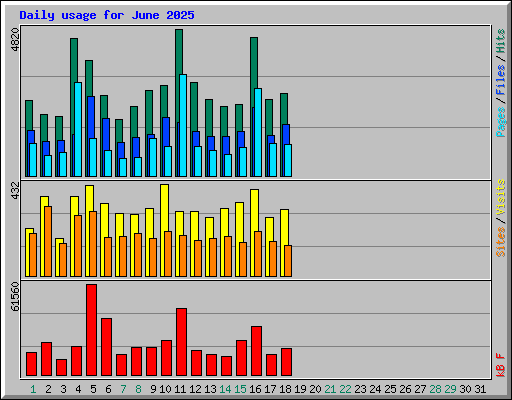Image resolution: width=512 pixels, height=400 pixels.
Task: Select the orange Sites bar for day 5
Action: [x=93, y=244]
